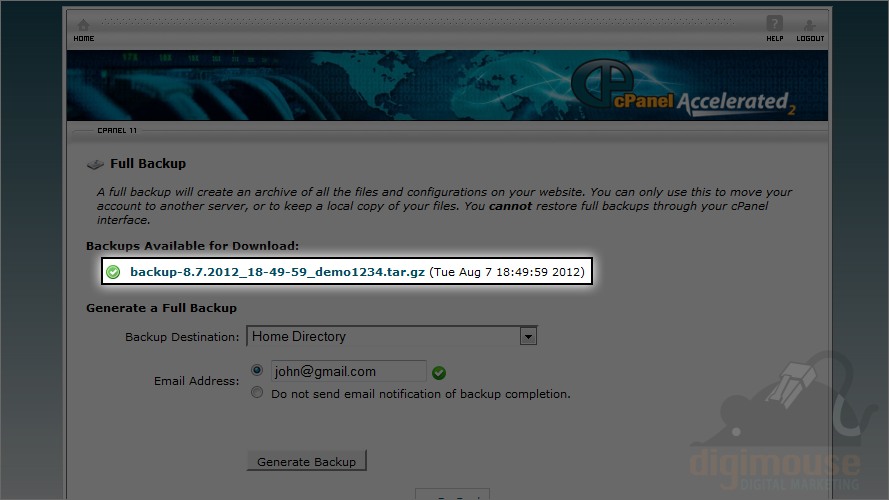Click the john@gmail.com email field
Image resolution: width=889 pixels, height=500 pixels.
(x=349, y=371)
